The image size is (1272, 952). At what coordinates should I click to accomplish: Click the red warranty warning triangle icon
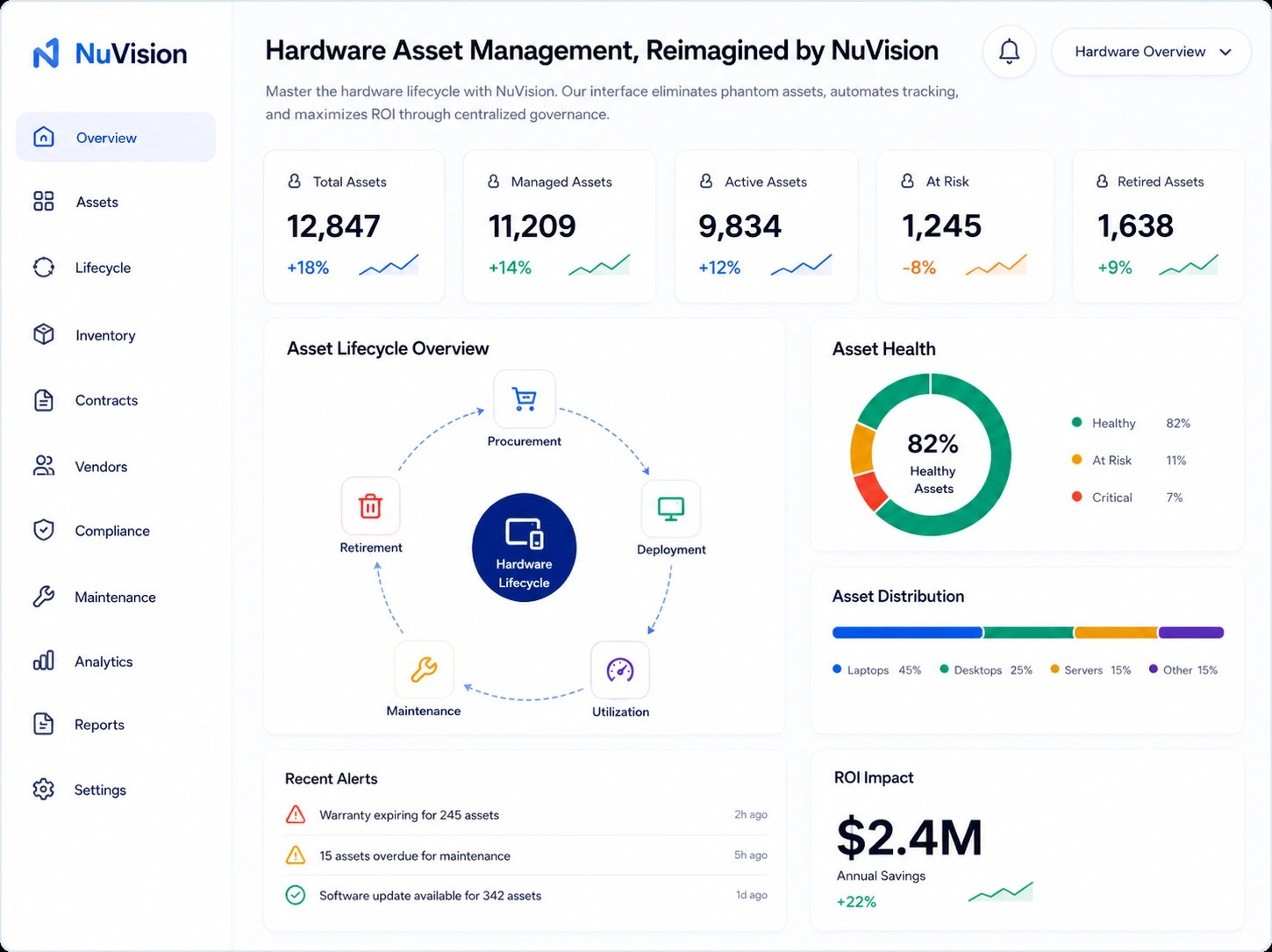[x=296, y=814]
